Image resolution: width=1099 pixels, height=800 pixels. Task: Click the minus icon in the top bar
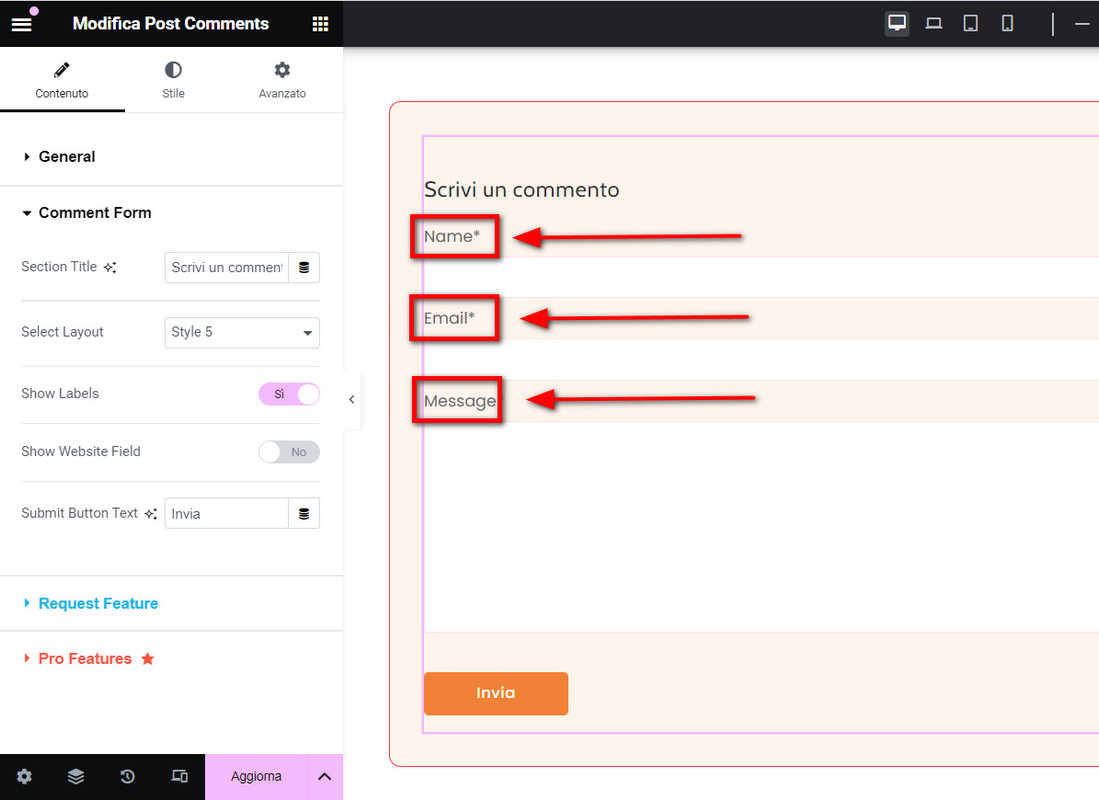(x=1082, y=23)
